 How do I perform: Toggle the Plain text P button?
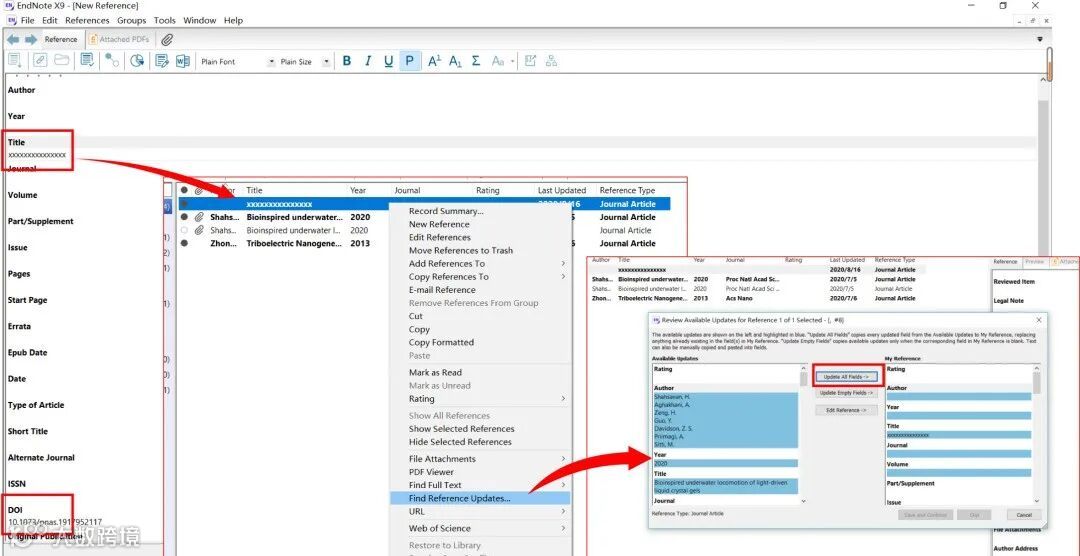410,61
